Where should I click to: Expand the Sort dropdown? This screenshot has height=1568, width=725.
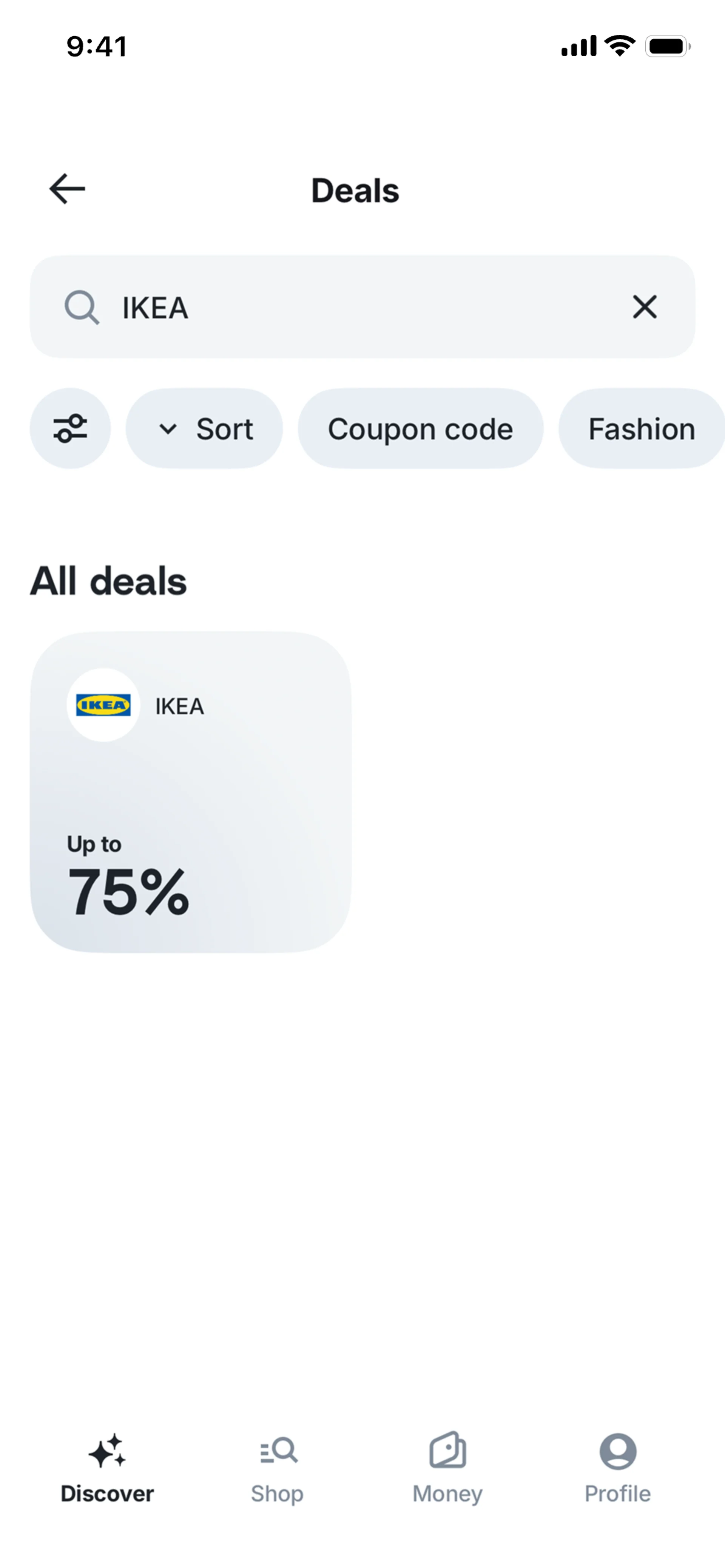click(x=205, y=429)
